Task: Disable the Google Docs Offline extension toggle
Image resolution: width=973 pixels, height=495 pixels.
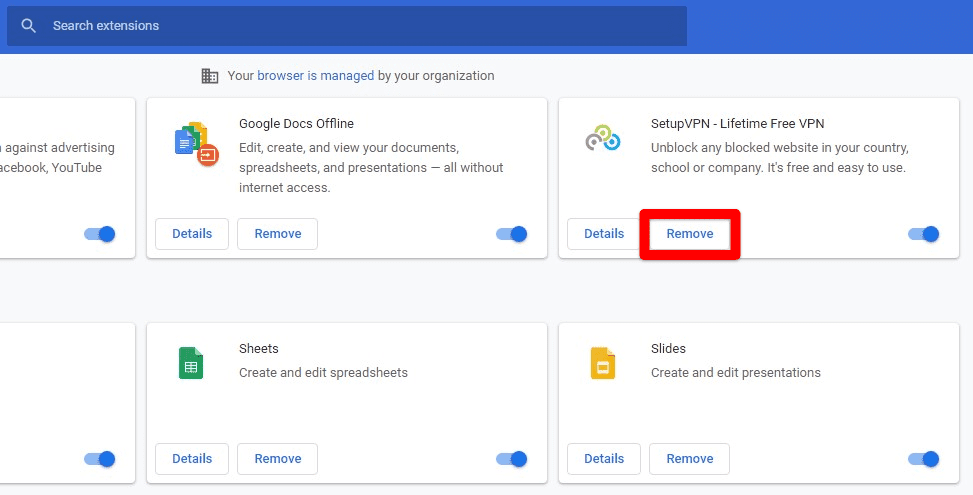Action: (x=511, y=234)
